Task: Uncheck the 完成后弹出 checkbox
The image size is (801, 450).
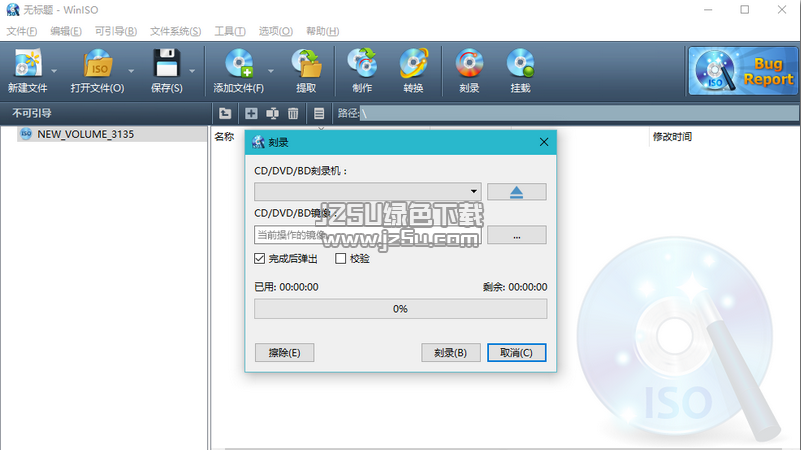Action: (260, 258)
